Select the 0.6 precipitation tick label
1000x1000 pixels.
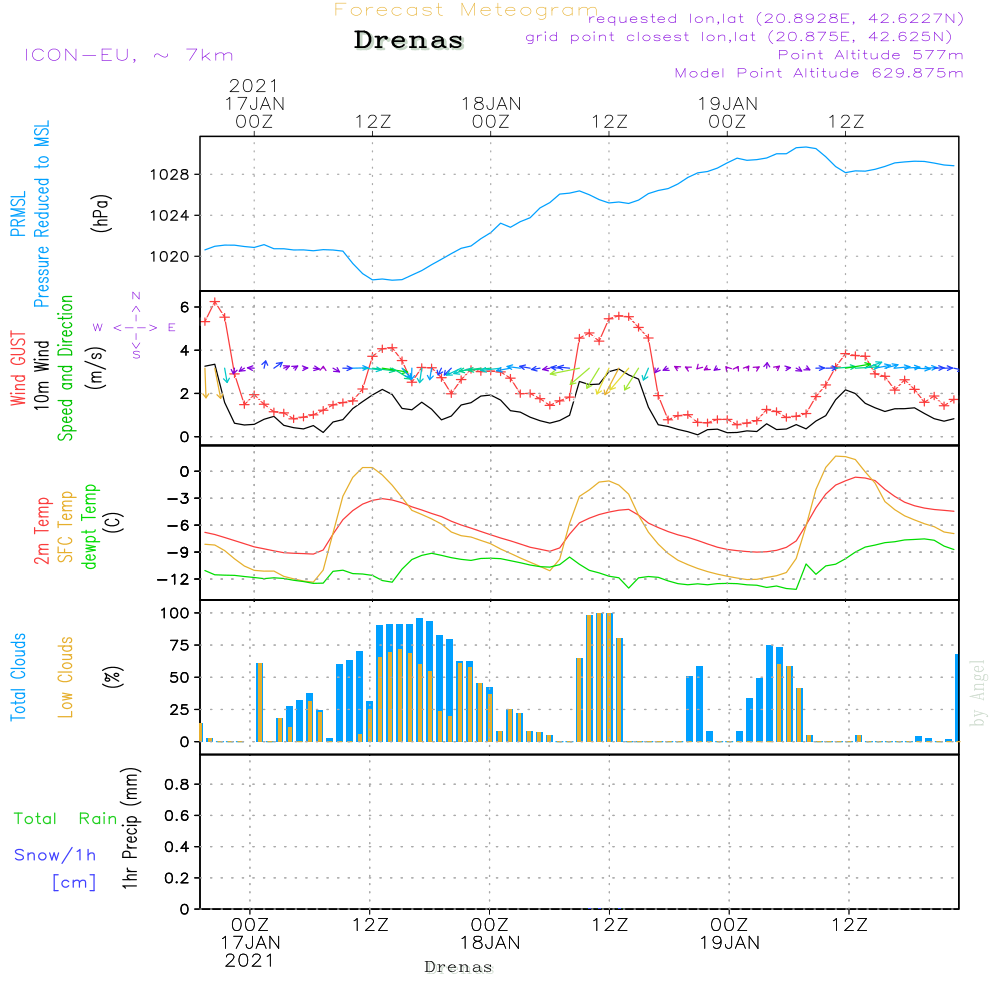click(x=177, y=816)
